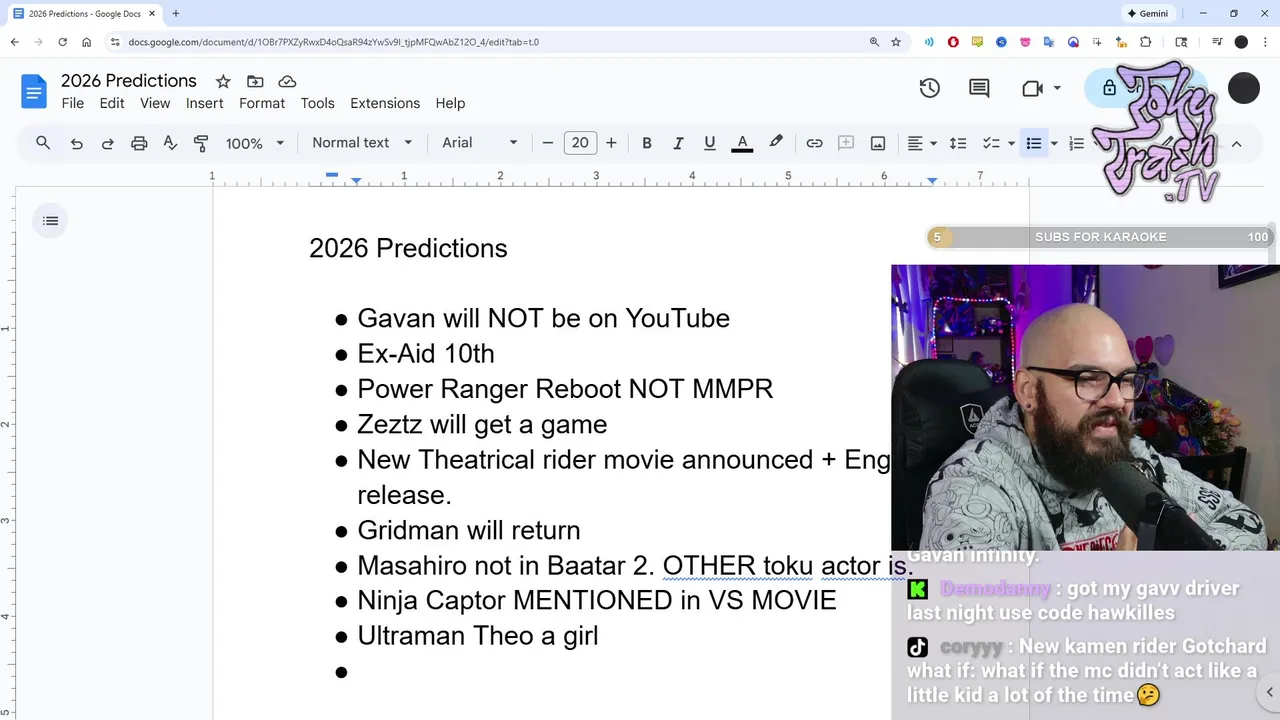Open the Format menu
The height and width of the screenshot is (720, 1280).
262,103
